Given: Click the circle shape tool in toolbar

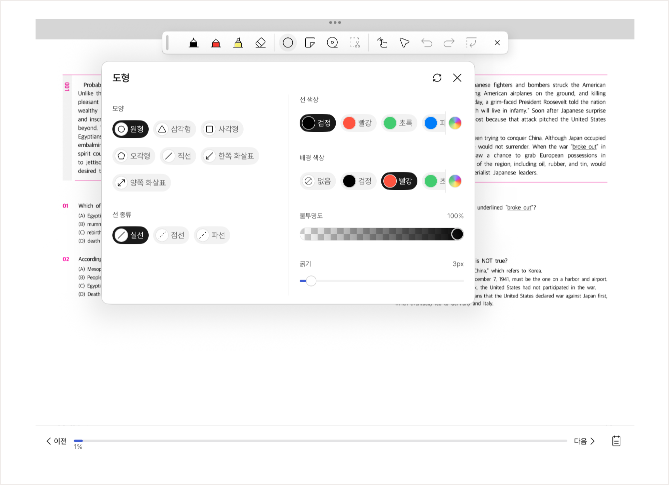Looking at the screenshot, I should (288, 43).
